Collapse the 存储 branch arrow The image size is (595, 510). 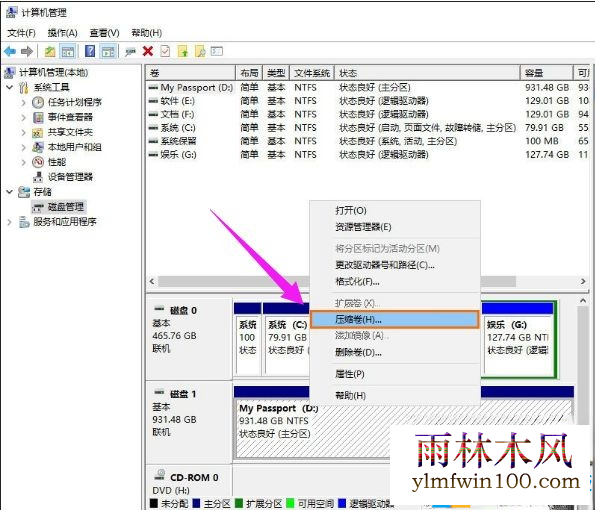click(x=9, y=192)
